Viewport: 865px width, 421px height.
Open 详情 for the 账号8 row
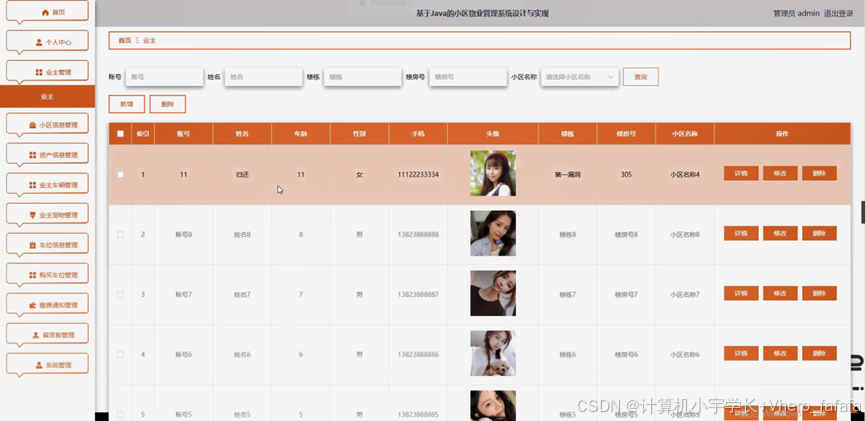[x=741, y=233]
